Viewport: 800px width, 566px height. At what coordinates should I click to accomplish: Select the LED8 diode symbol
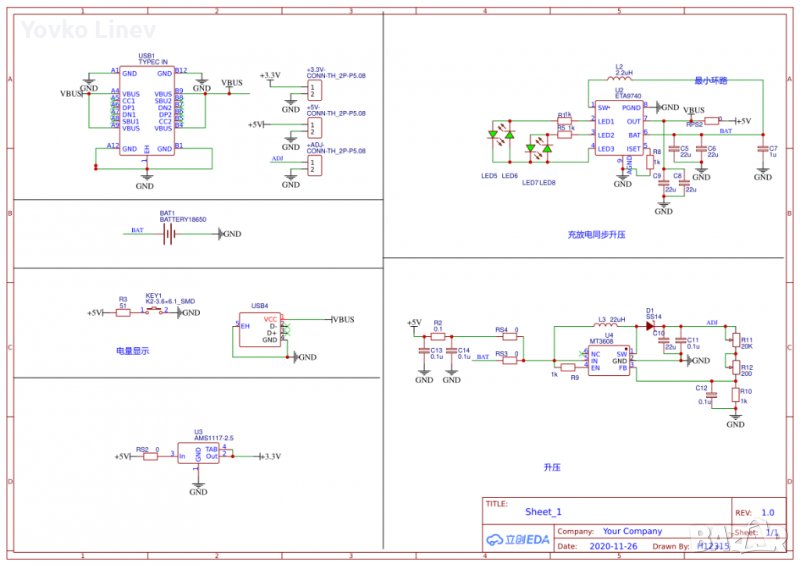[x=547, y=149]
